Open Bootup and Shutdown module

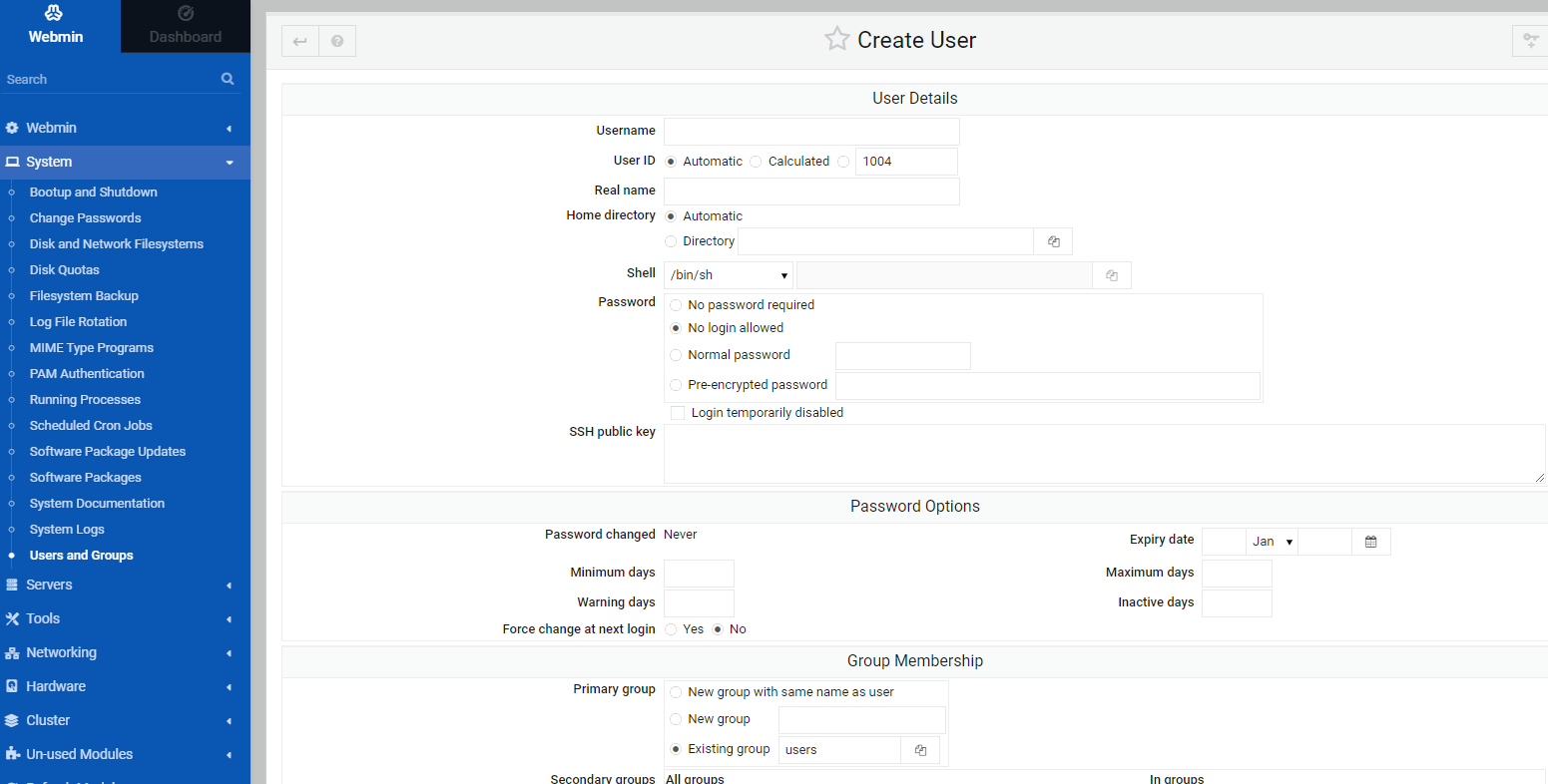point(93,193)
